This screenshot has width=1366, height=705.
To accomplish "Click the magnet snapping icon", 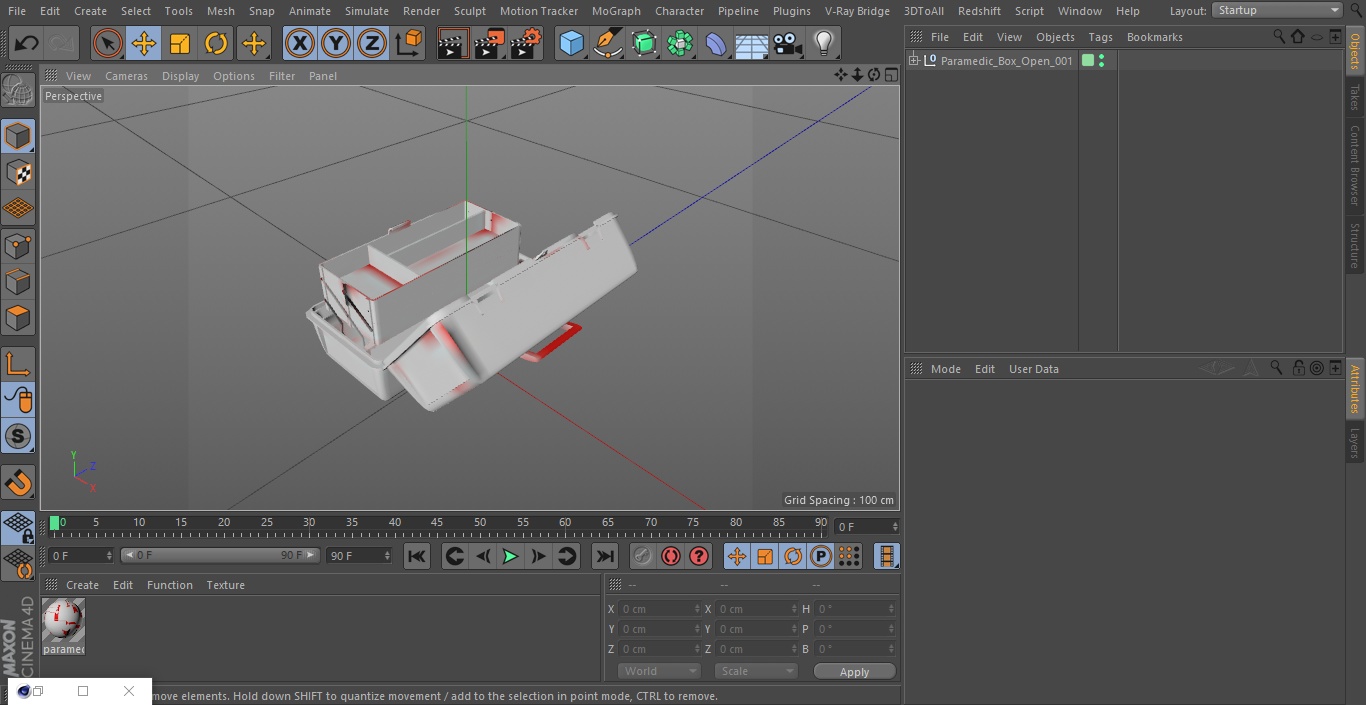I will [x=18, y=483].
